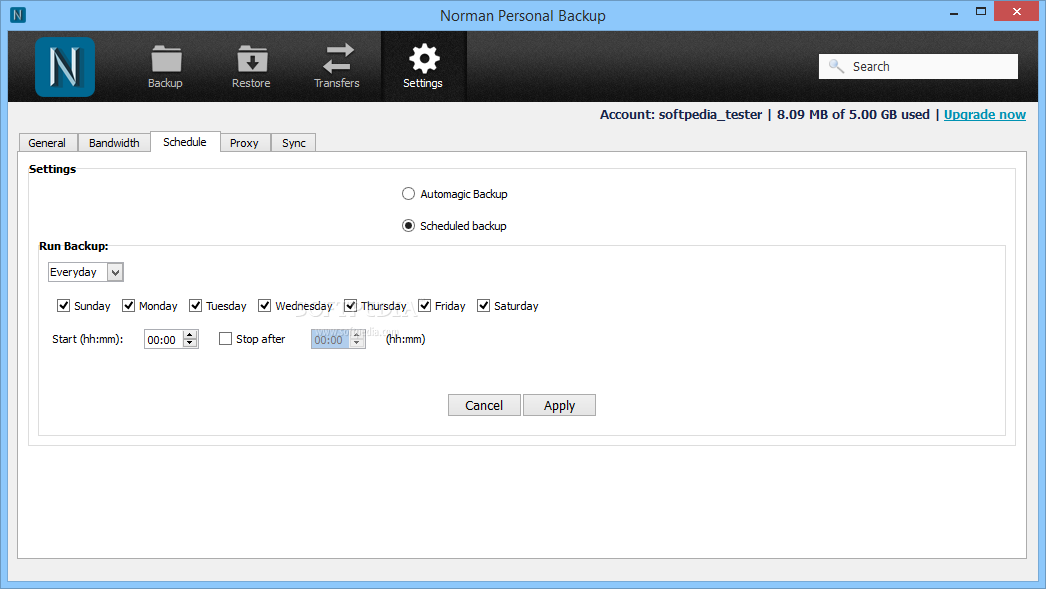
Task: Select the Schedule tab
Action: coord(185,141)
